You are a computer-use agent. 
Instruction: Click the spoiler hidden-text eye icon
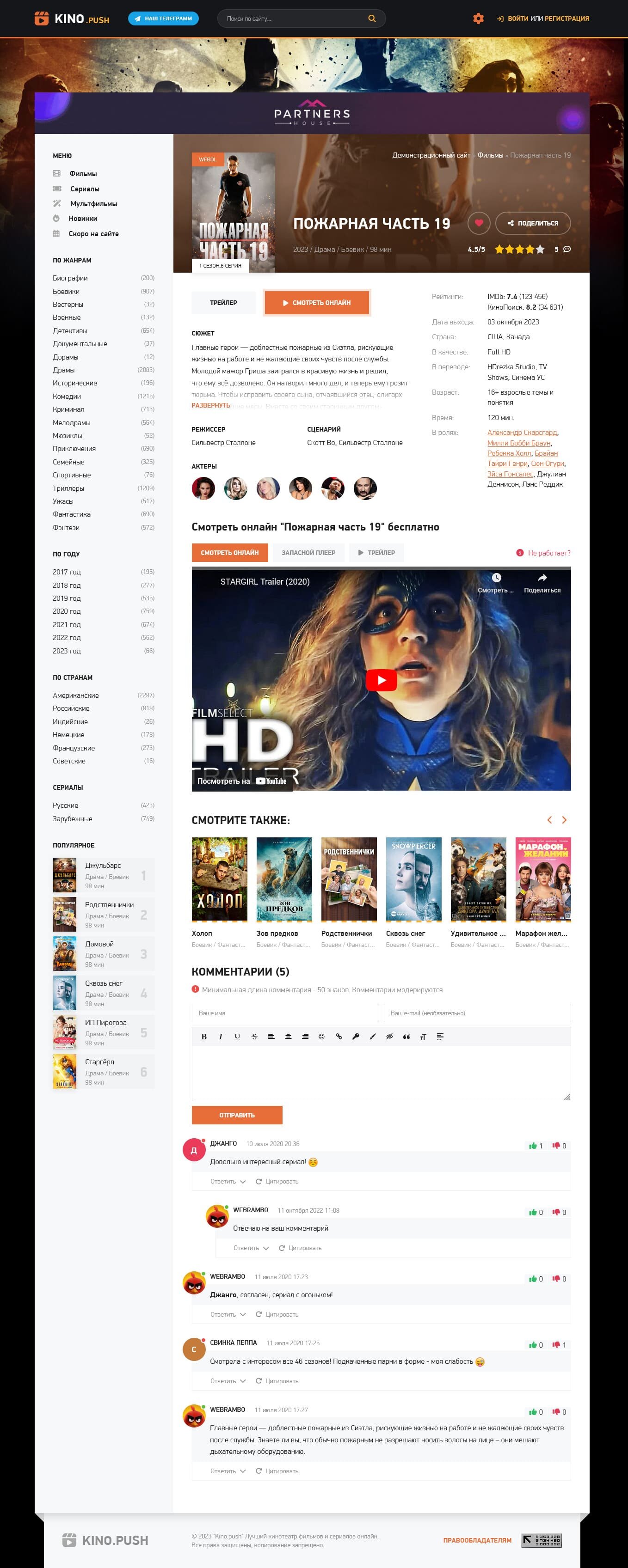(389, 1037)
